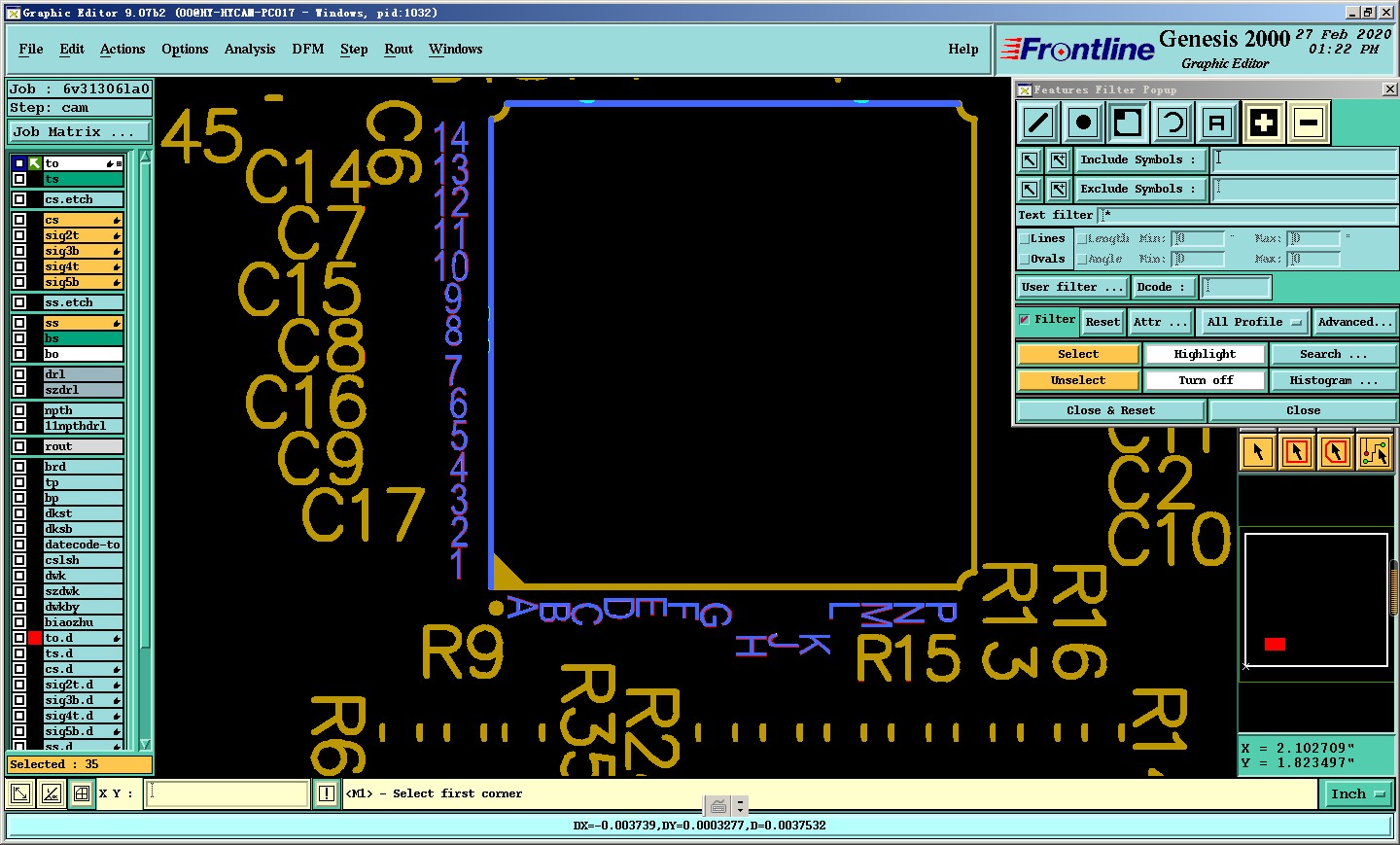
Task: Click the measure/snap icon in bottom bar
Action: 52,793
